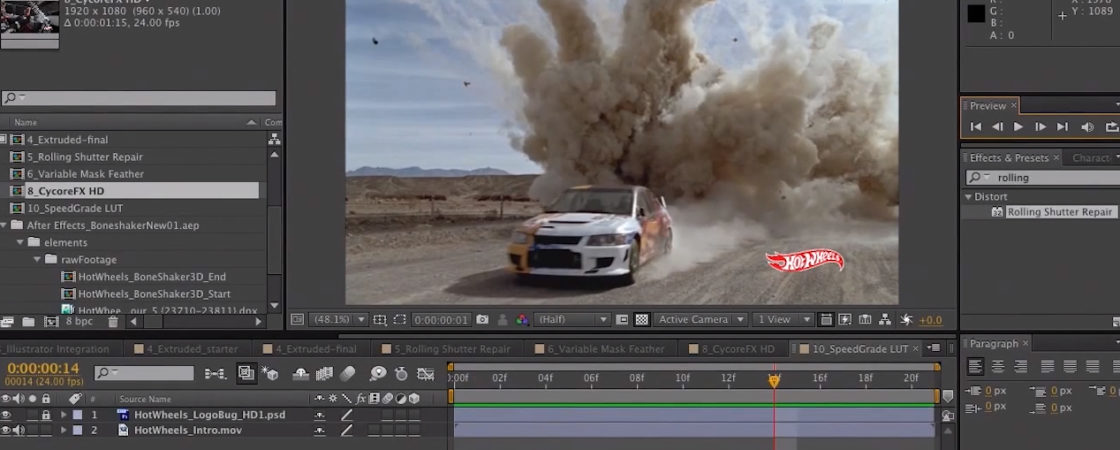This screenshot has width=1120, height=450.
Task: Jump to last frame in Preview
Action: (1063, 127)
